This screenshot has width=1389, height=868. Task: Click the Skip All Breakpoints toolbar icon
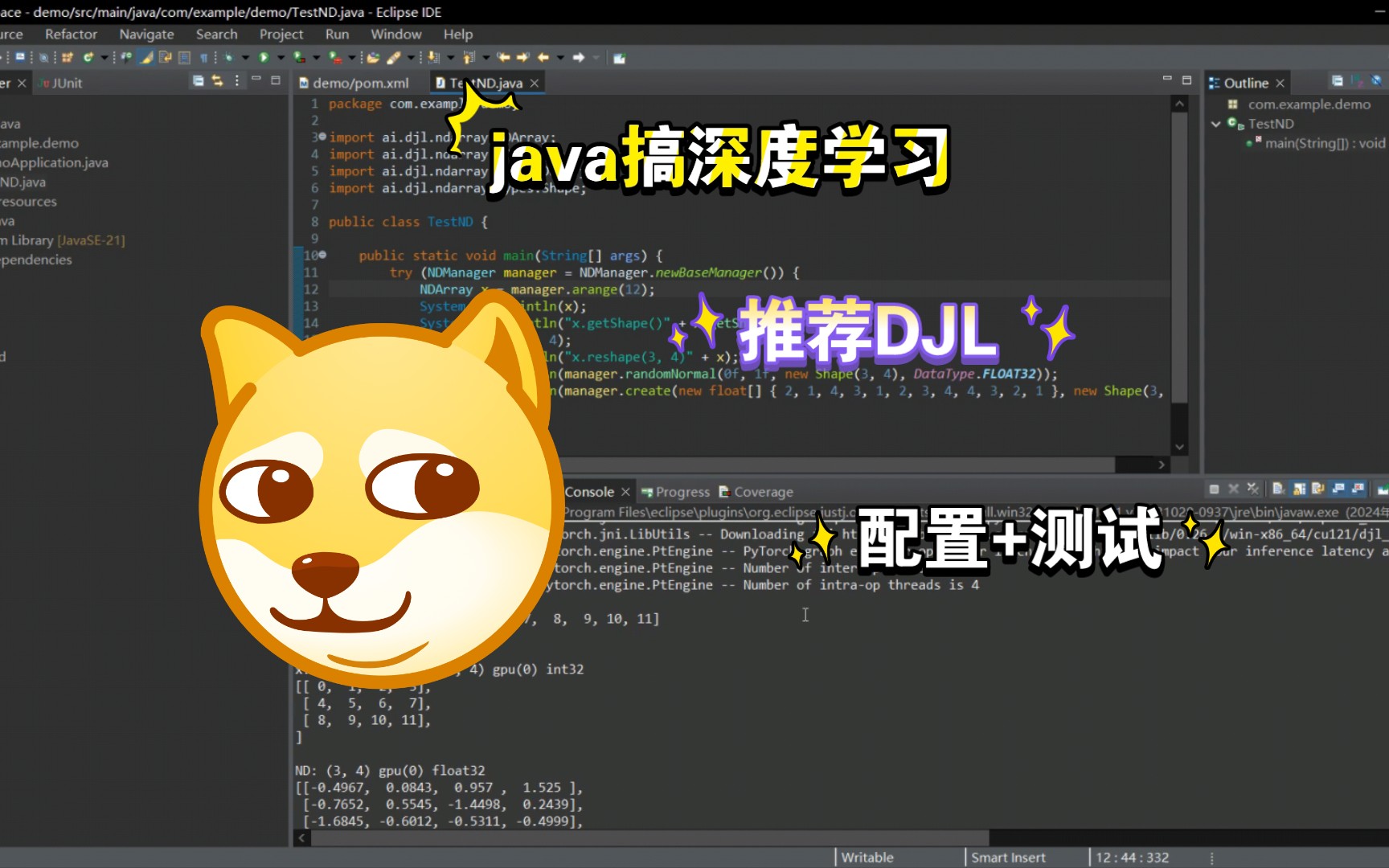click(x=44, y=57)
